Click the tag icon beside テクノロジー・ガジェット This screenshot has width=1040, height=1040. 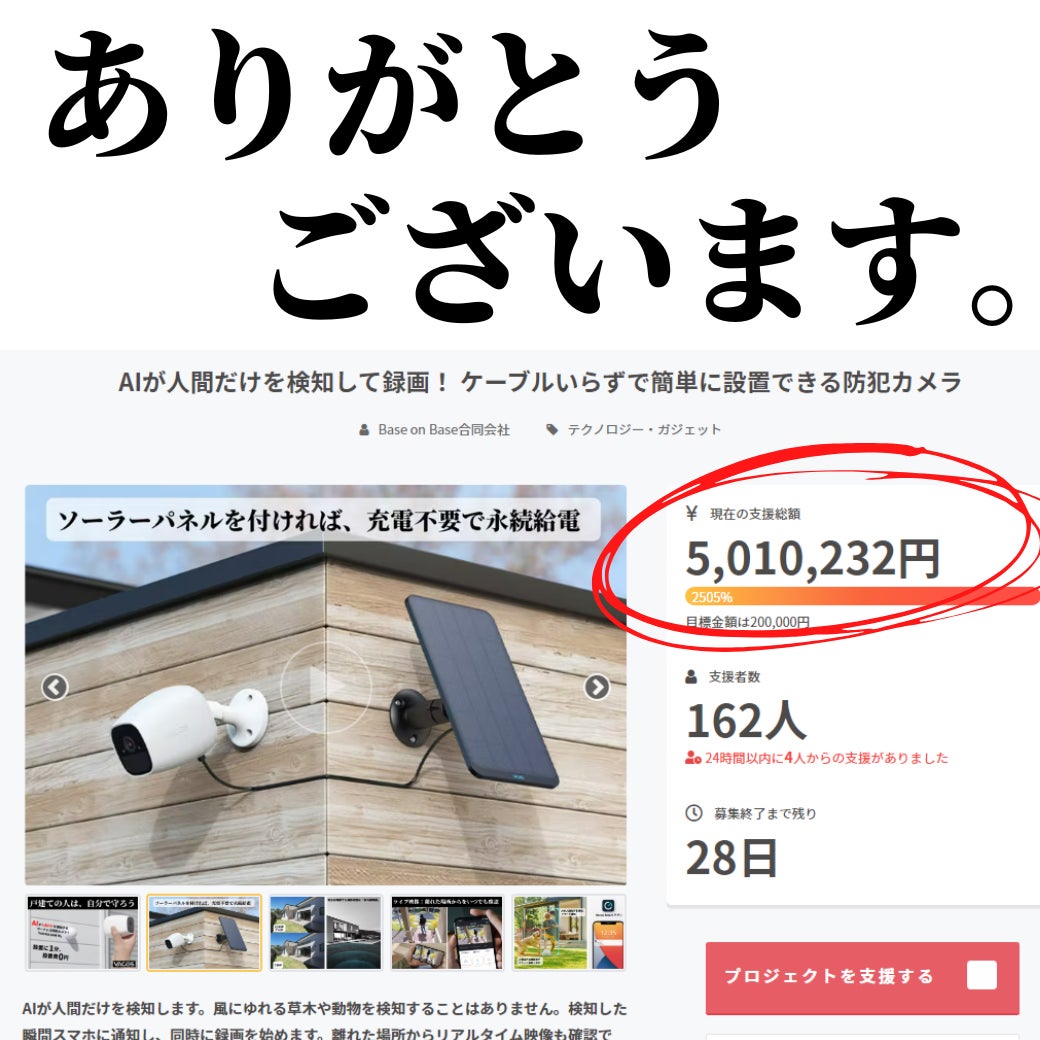click(x=552, y=430)
